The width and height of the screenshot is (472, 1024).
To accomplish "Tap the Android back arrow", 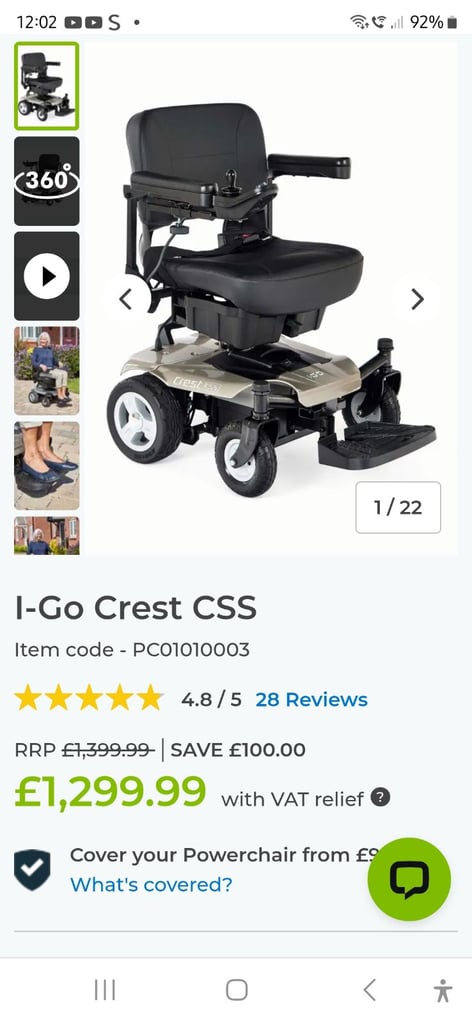I will click(370, 991).
